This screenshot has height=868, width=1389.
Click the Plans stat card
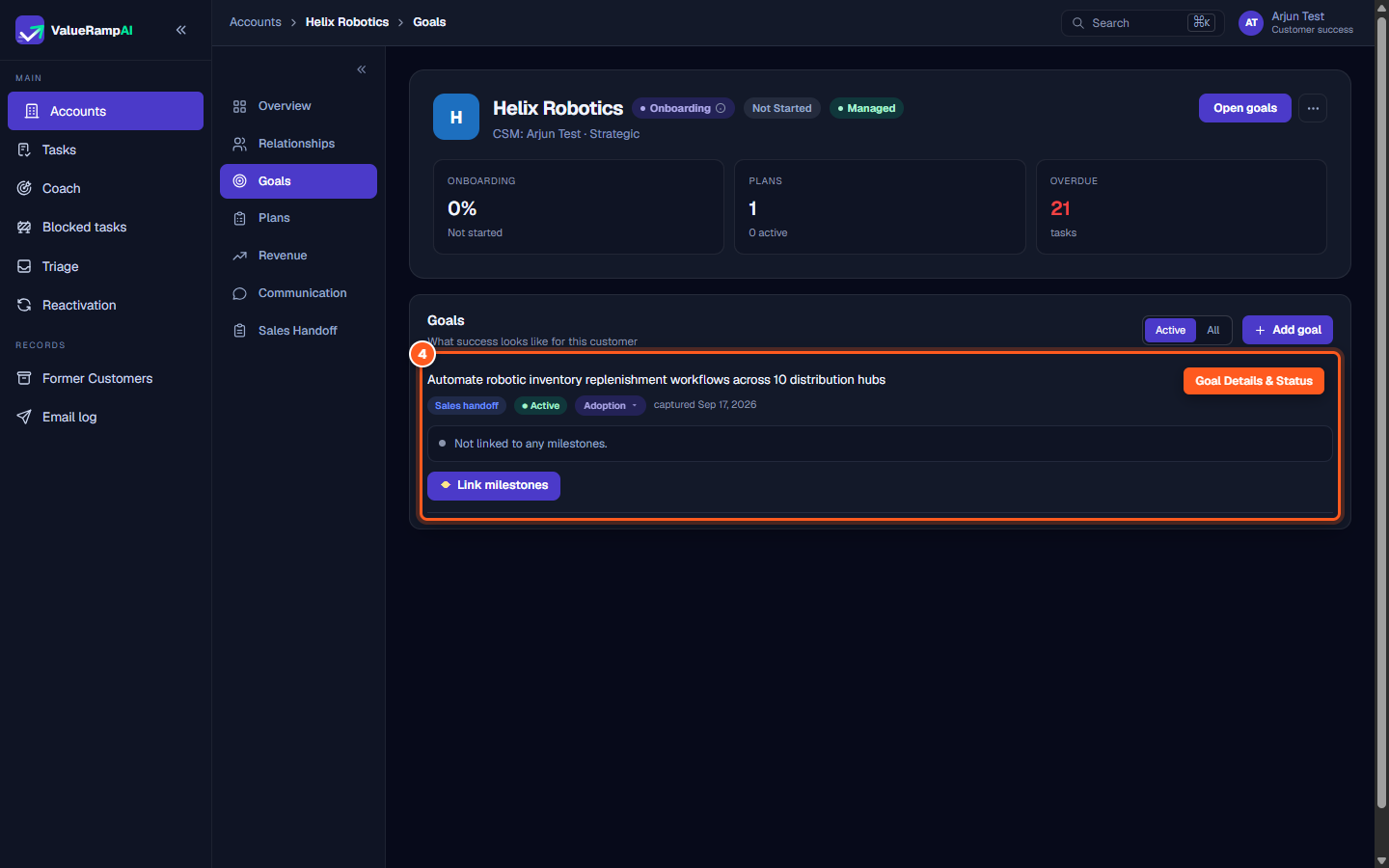[x=880, y=206]
